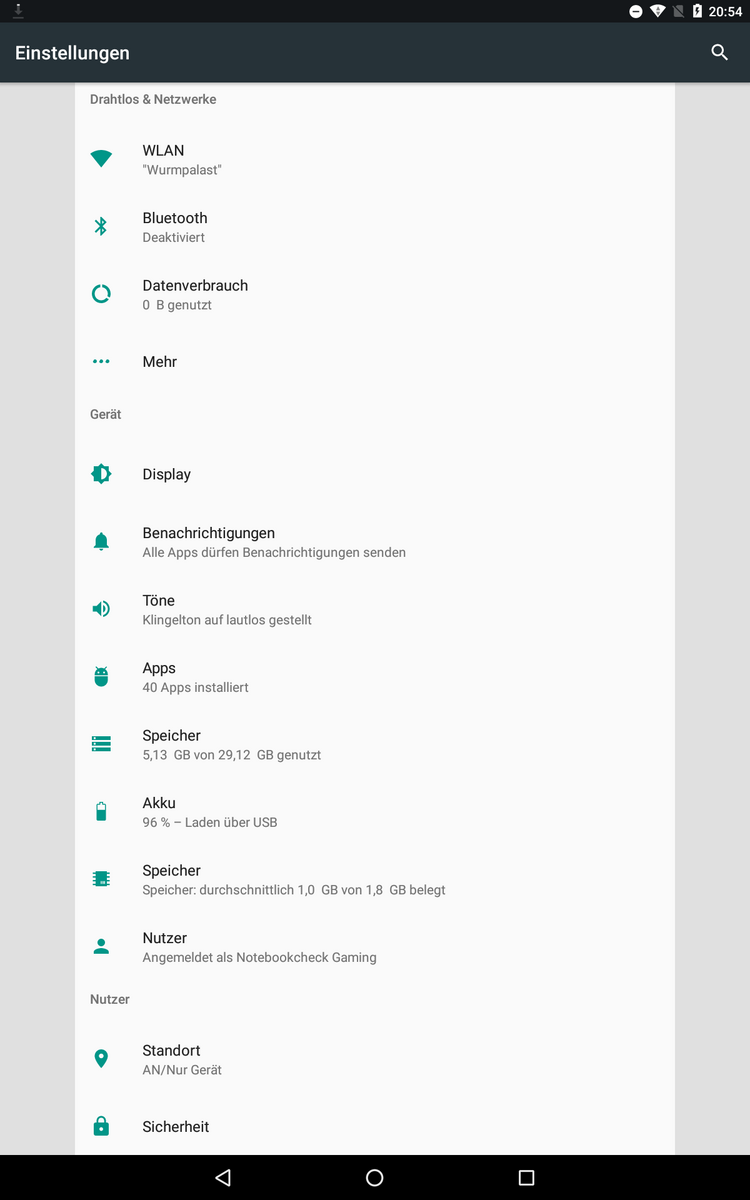Image resolution: width=750 pixels, height=1200 pixels.
Task: Tap the location pin Standort icon
Action: tap(101, 1059)
